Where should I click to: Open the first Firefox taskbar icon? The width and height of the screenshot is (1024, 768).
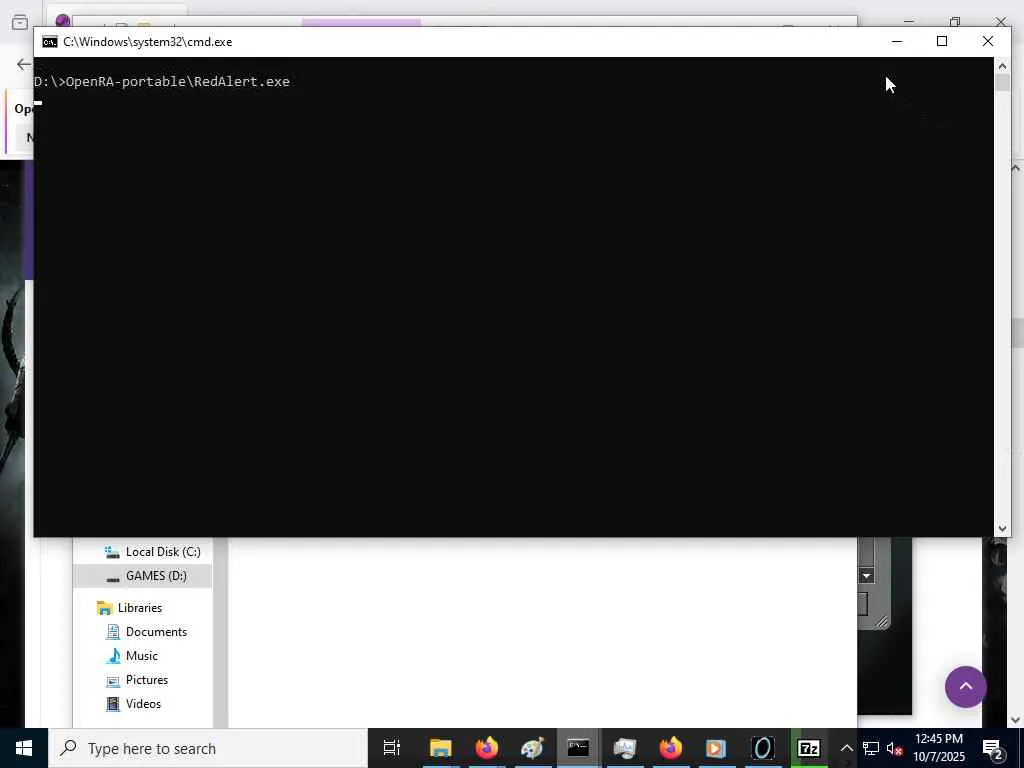(x=487, y=748)
